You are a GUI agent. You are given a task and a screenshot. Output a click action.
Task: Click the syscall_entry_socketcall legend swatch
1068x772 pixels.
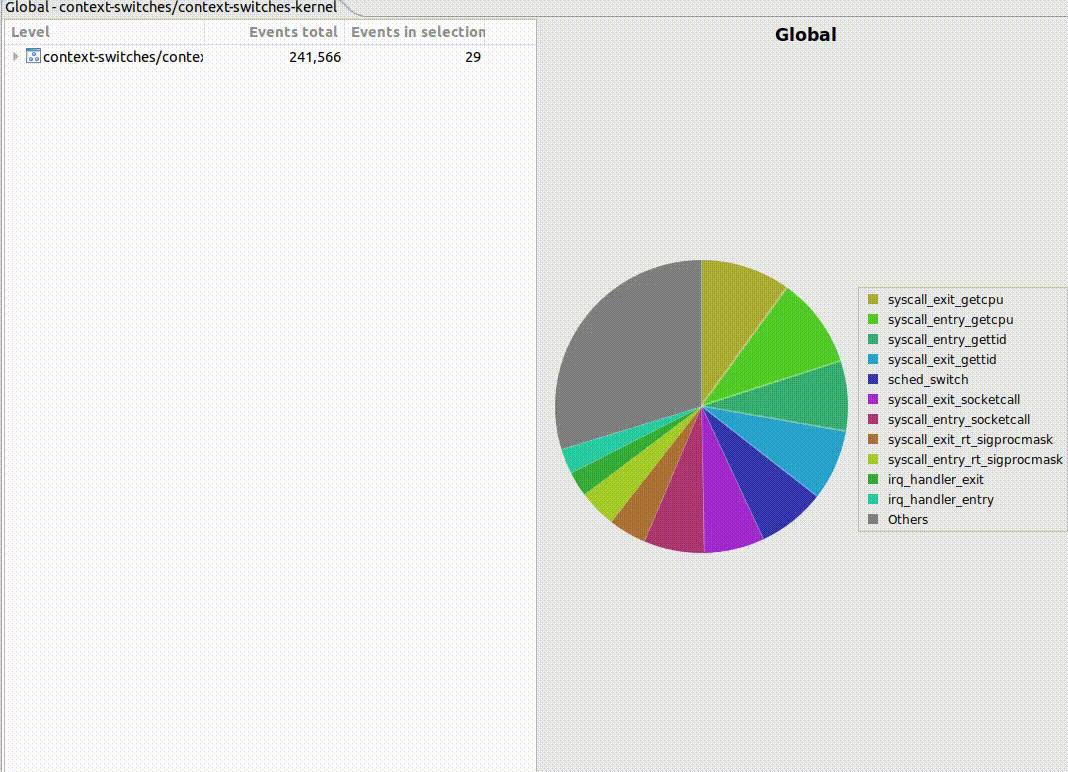tap(873, 419)
